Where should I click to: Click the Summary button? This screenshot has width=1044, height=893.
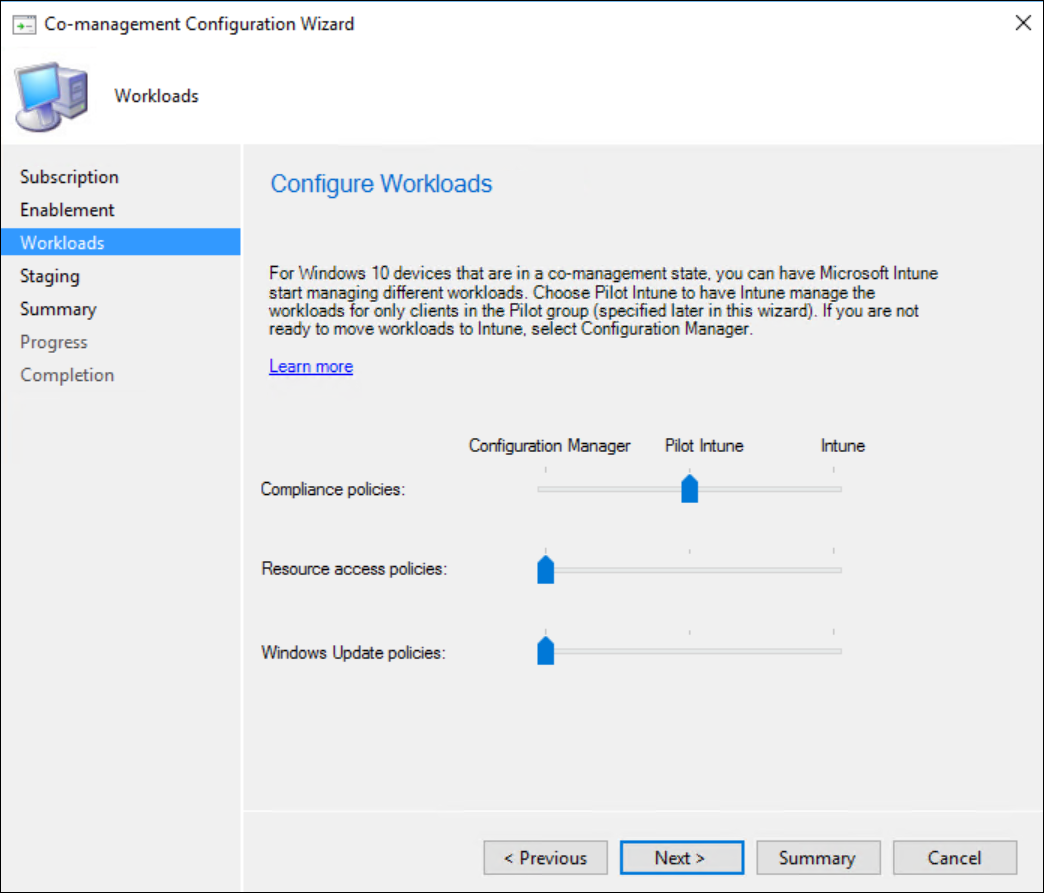(x=818, y=858)
